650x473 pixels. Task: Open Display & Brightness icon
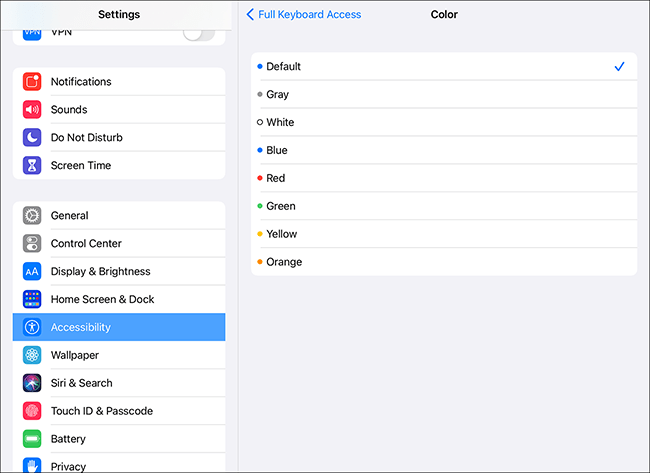click(x=32, y=272)
